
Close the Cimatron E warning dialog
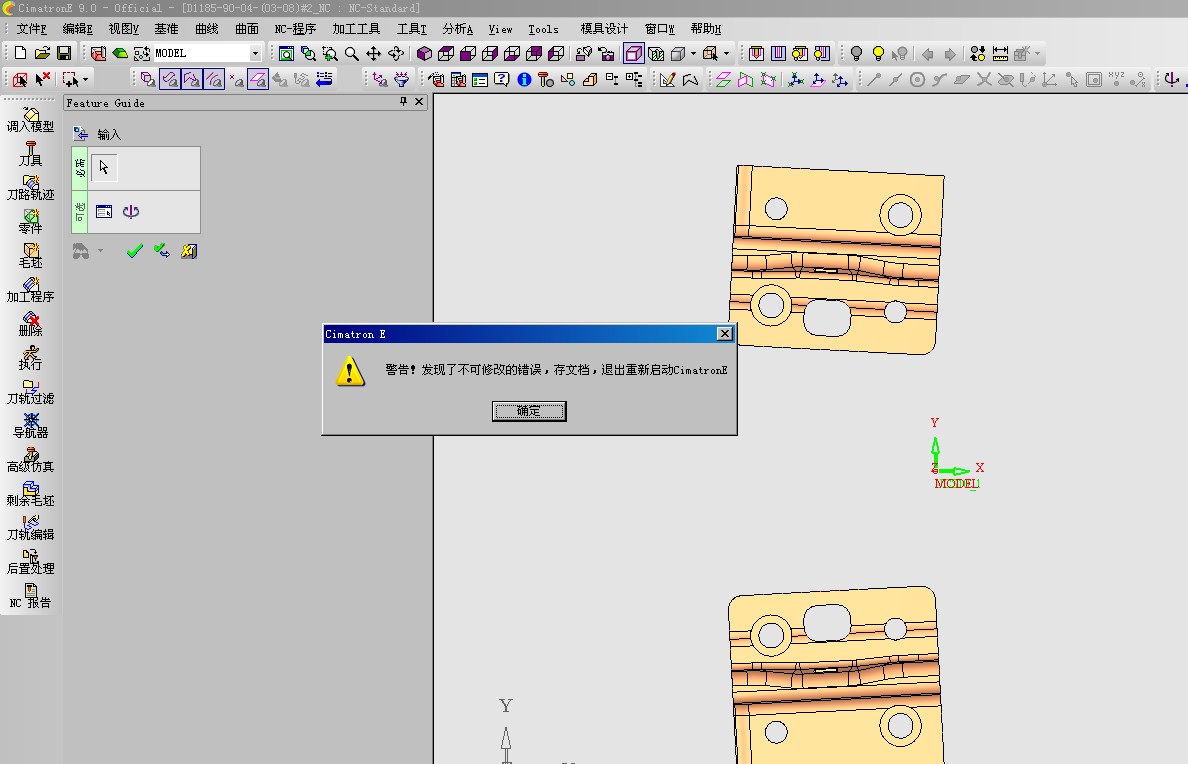point(725,333)
